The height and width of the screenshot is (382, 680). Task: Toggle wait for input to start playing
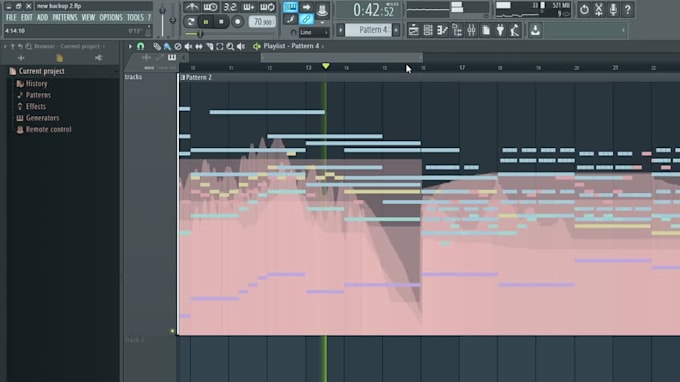point(210,7)
